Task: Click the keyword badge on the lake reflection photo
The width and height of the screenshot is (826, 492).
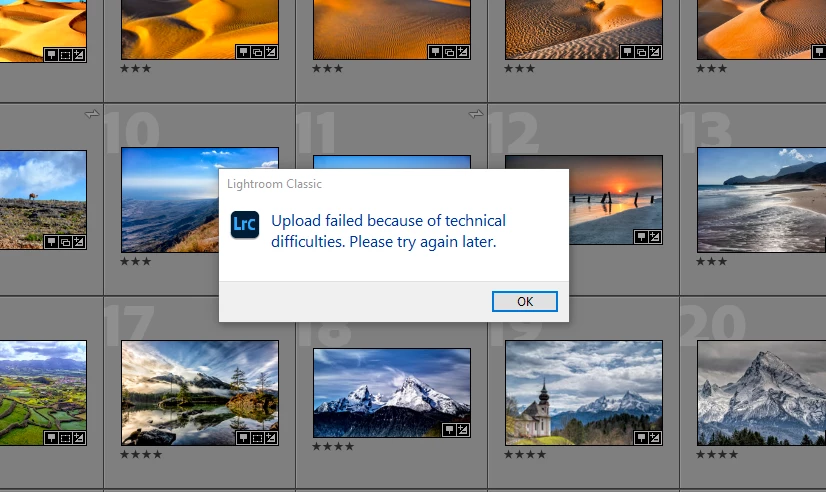Action: (x=243, y=438)
